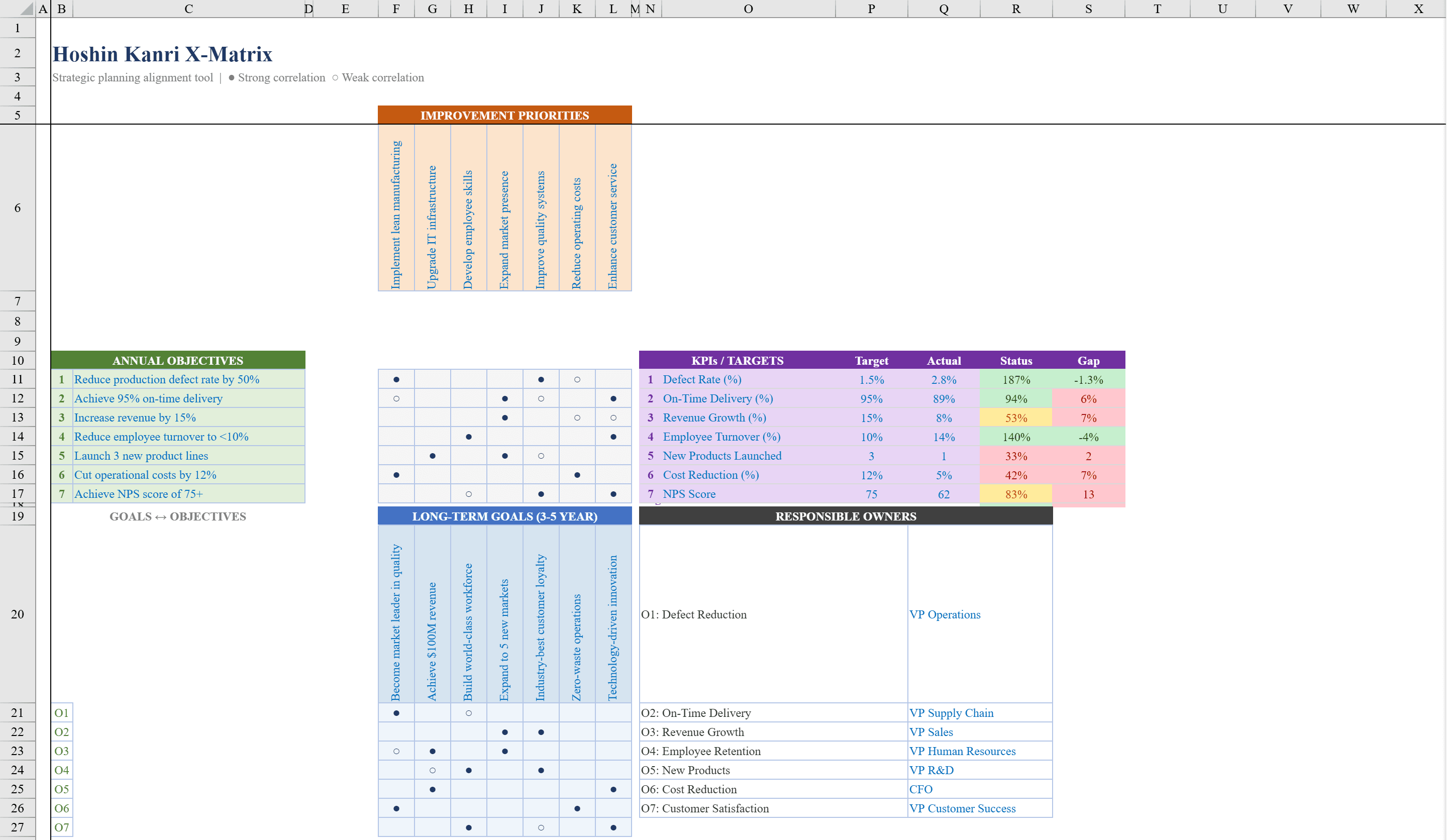Image resolution: width=1447 pixels, height=840 pixels.
Task: Click the CFO cell for Cost Reduction
Action: (921, 789)
